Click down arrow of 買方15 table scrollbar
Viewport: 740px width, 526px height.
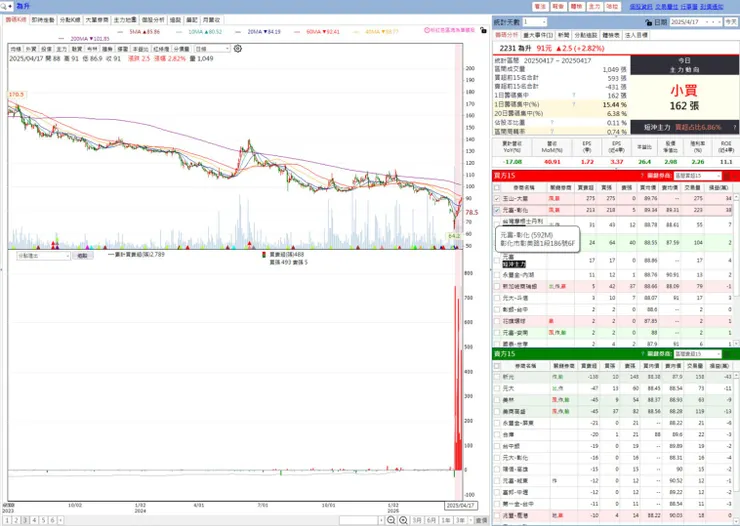click(x=736, y=344)
